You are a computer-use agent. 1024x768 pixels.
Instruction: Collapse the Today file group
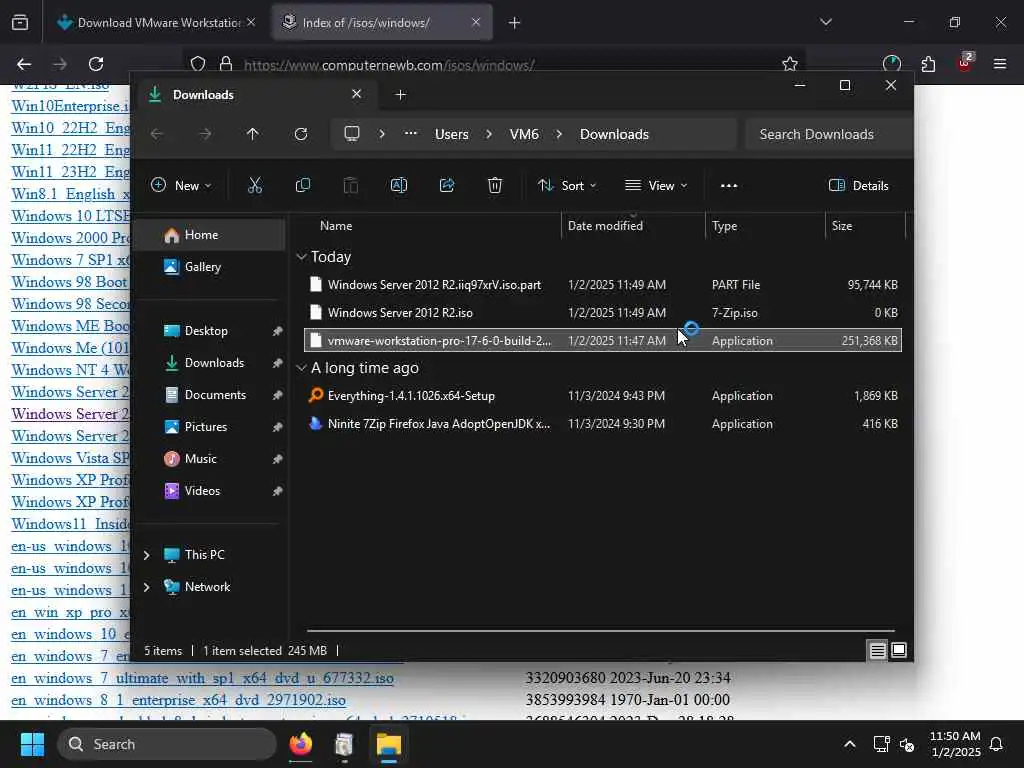tap(302, 257)
